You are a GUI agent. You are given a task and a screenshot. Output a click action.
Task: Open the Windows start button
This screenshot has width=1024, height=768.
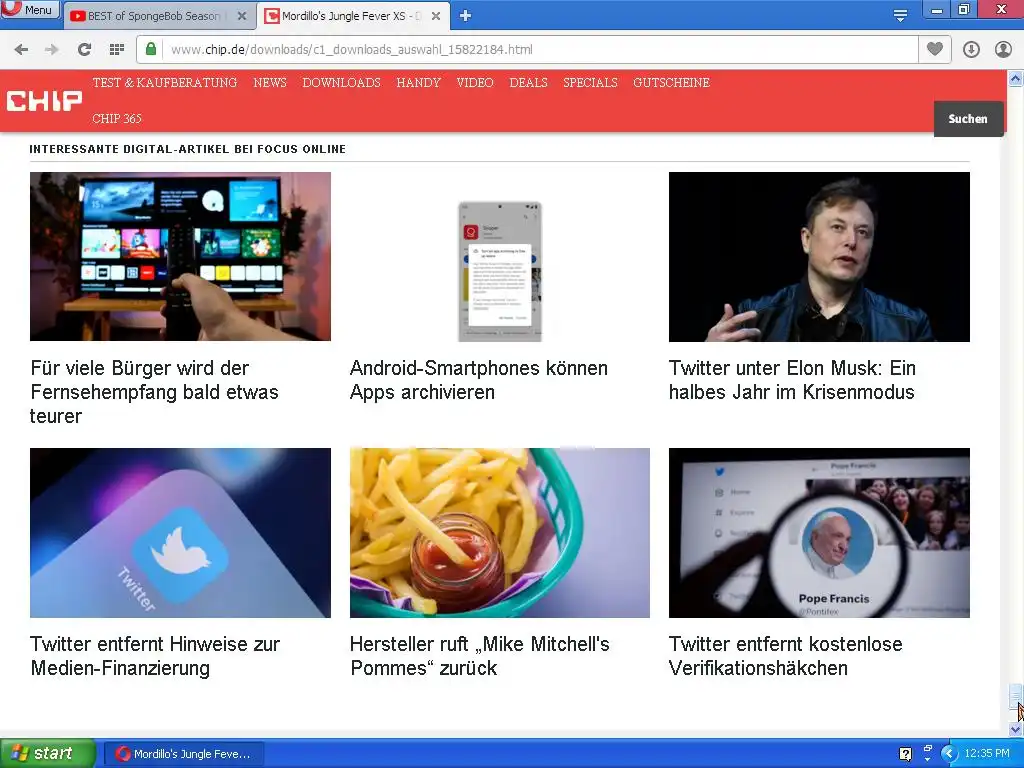point(48,754)
